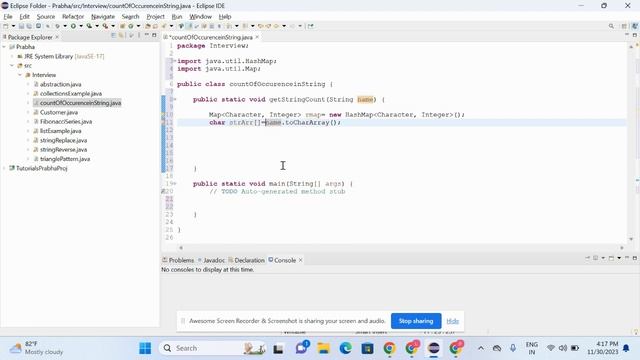Click the External Tools run icon
This screenshot has height=360, width=640.
pyautogui.click(x=105, y=26)
